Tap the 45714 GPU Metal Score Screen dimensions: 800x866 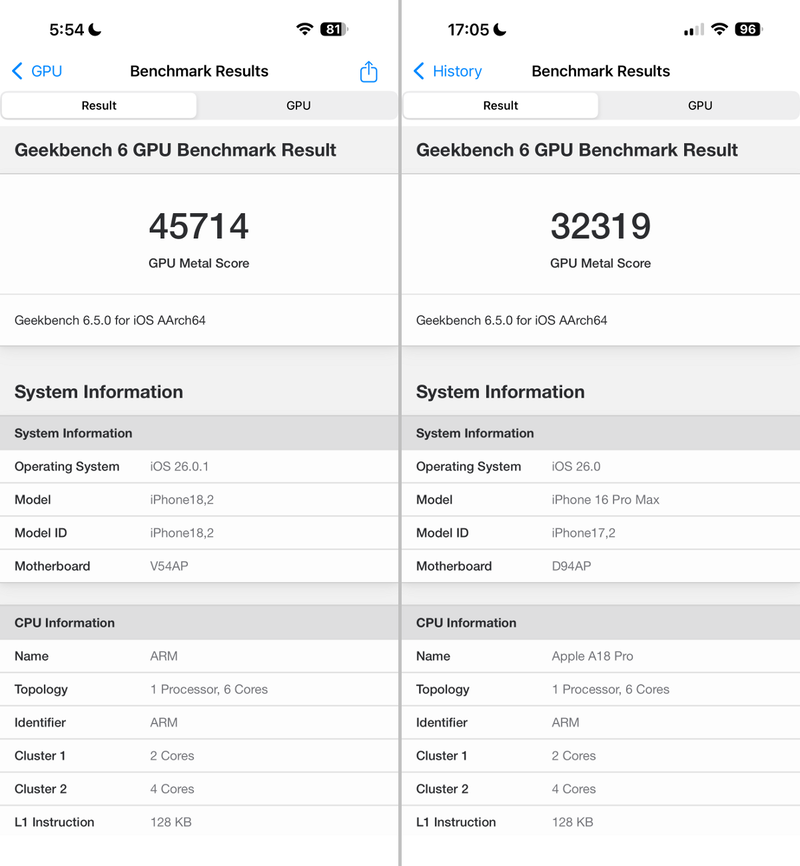(199, 226)
